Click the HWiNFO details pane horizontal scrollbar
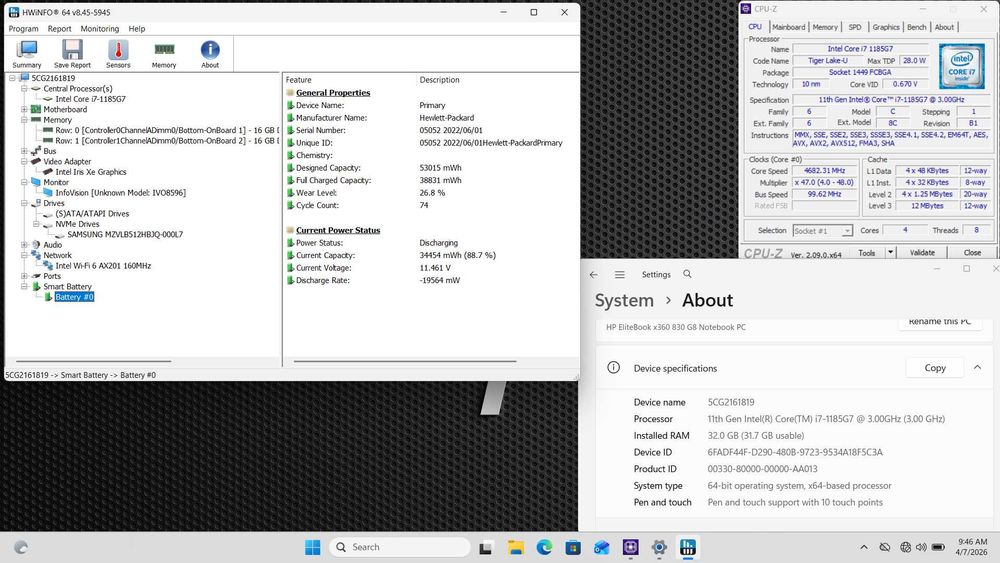This screenshot has height=563, width=1000. [x=404, y=362]
